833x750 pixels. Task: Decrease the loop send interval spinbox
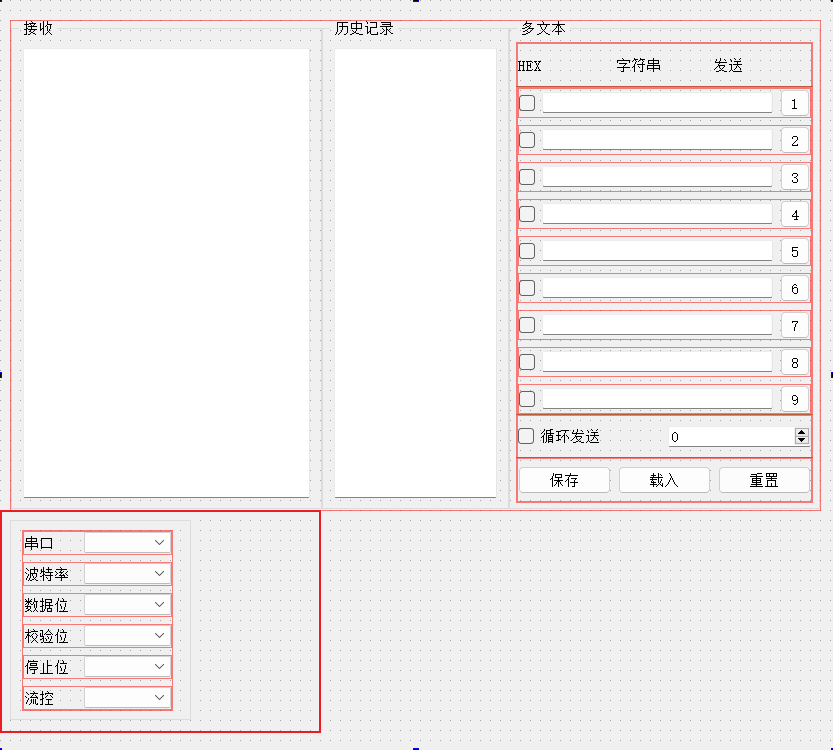pyautogui.click(x=802, y=440)
